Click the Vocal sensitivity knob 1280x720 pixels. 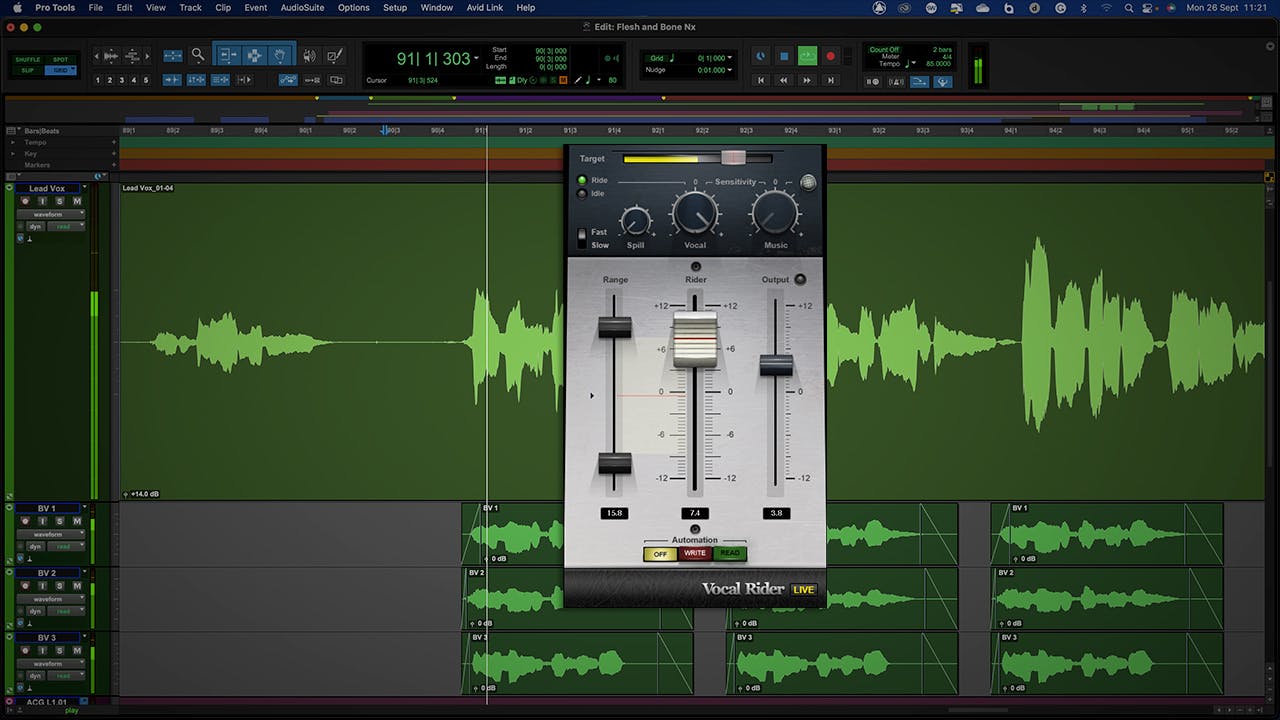click(x=695, y=213)
